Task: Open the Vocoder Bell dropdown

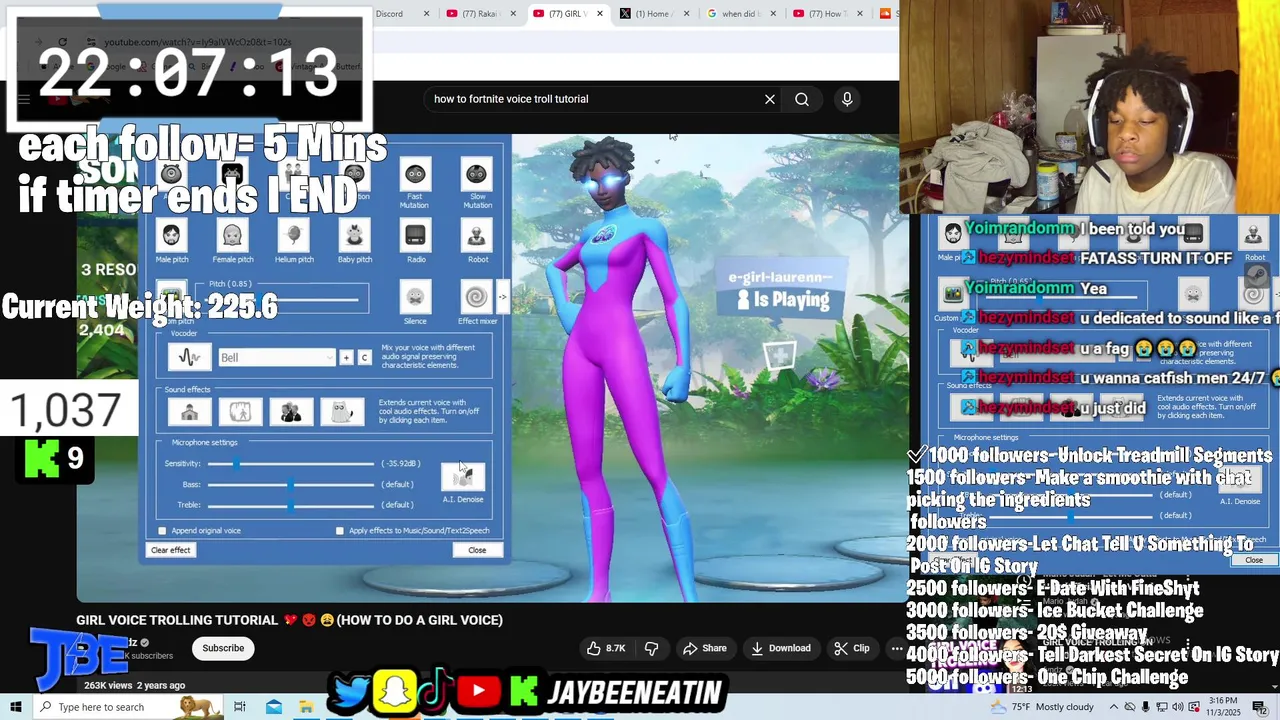Action: (276, 357)
